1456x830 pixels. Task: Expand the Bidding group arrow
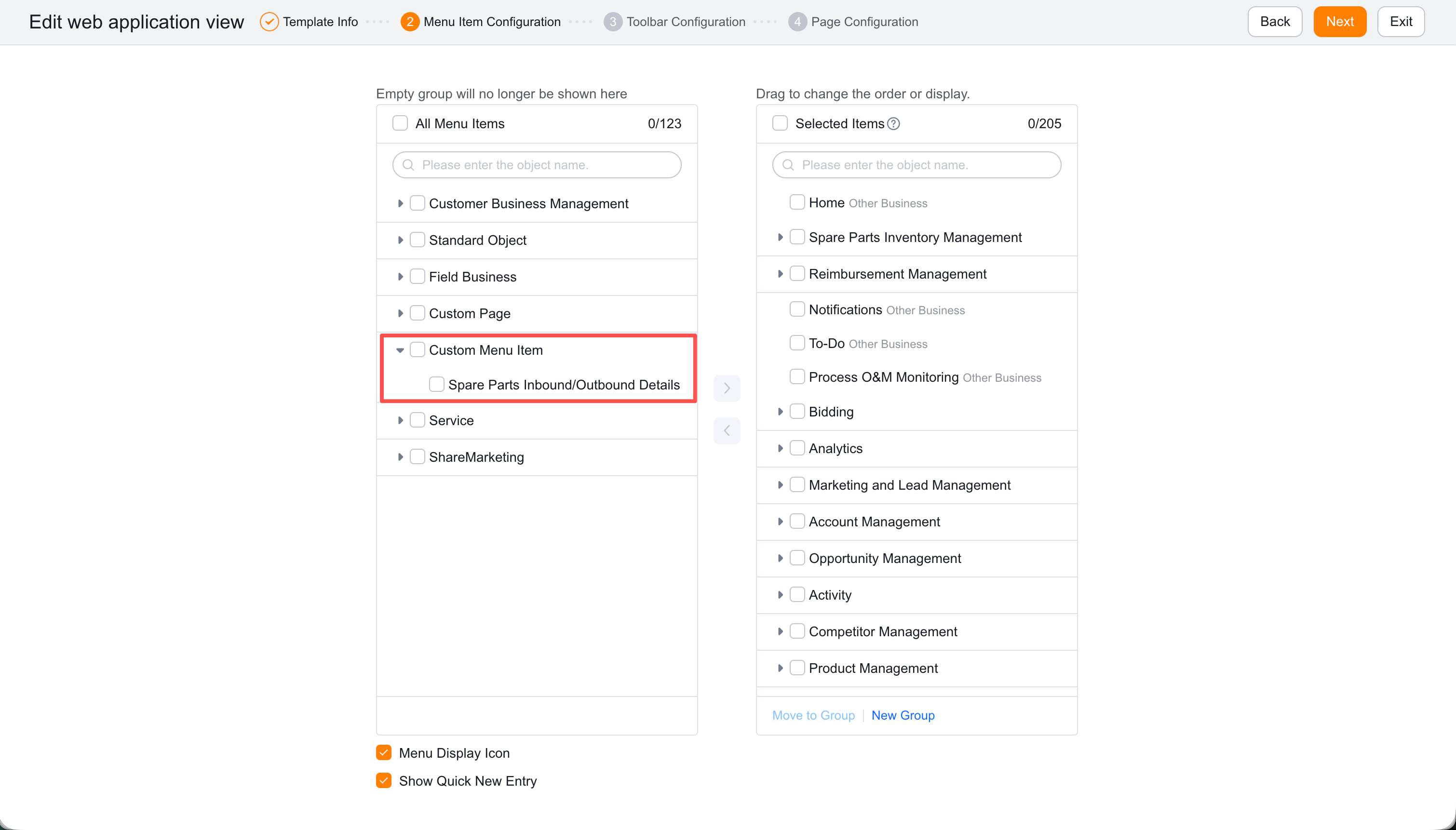780,412
